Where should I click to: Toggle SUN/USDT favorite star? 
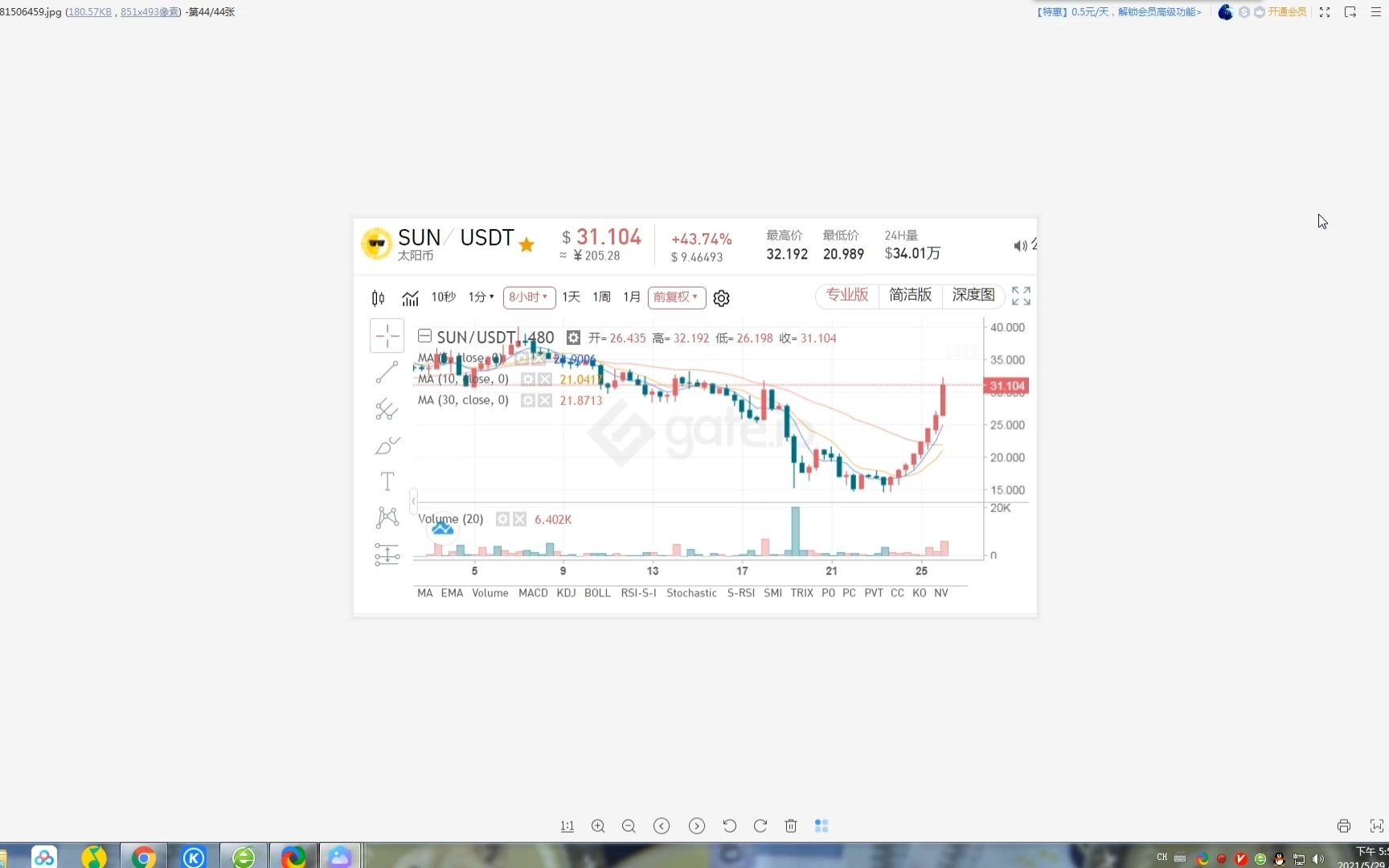(527, 244)
